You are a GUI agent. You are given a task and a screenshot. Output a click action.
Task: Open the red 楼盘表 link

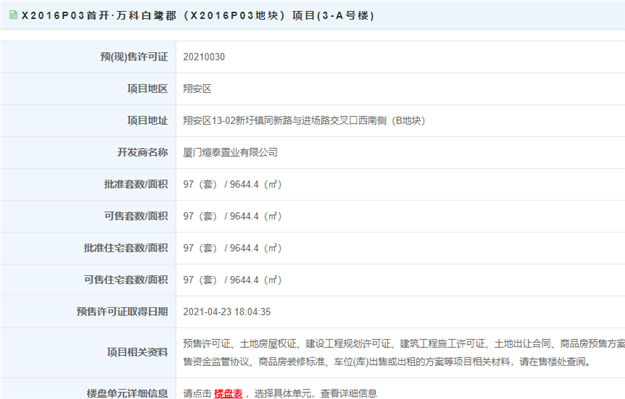228,394
